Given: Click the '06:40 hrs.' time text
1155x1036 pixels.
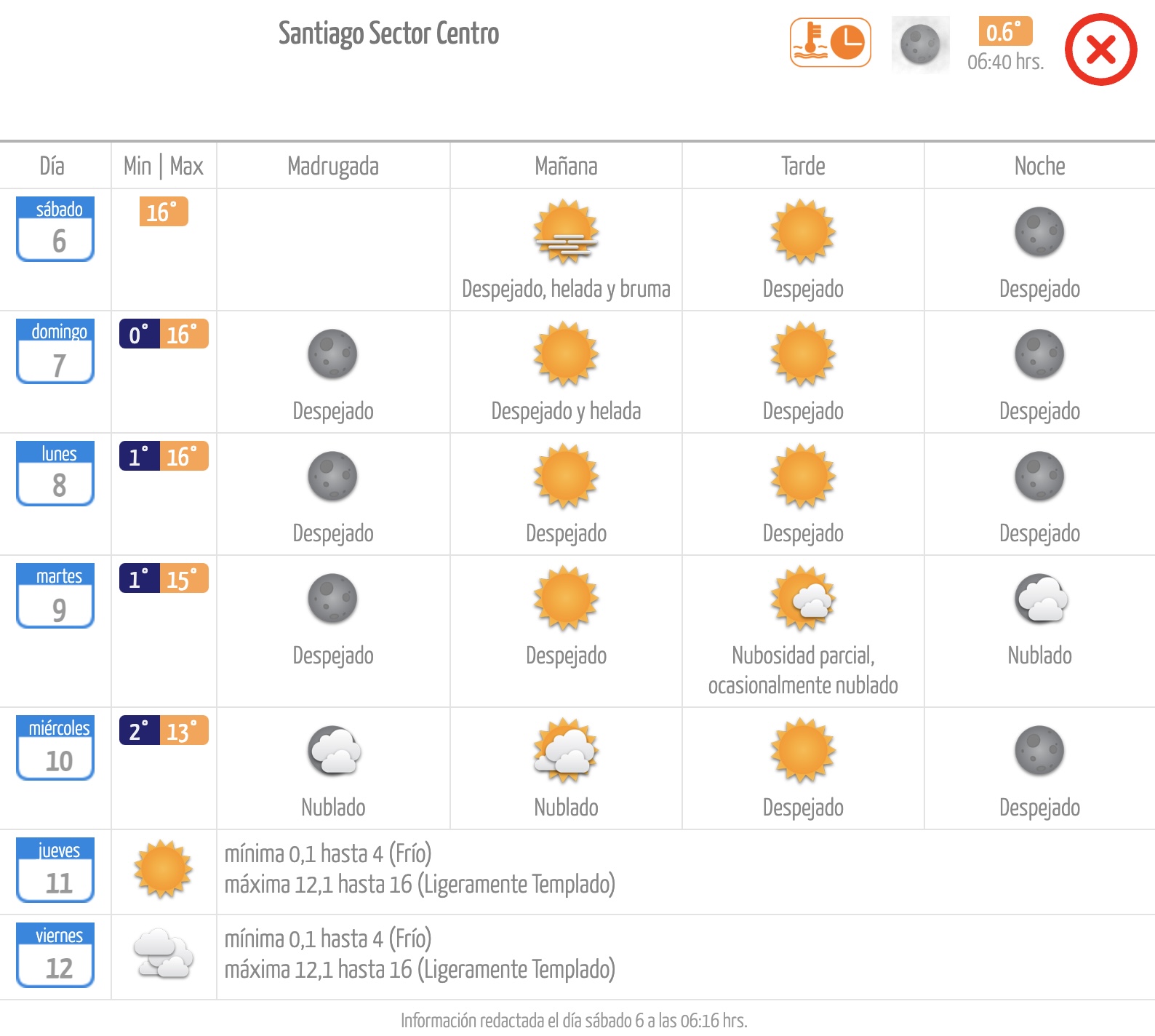Looking at the screenshot, I should click(1005, 62).
